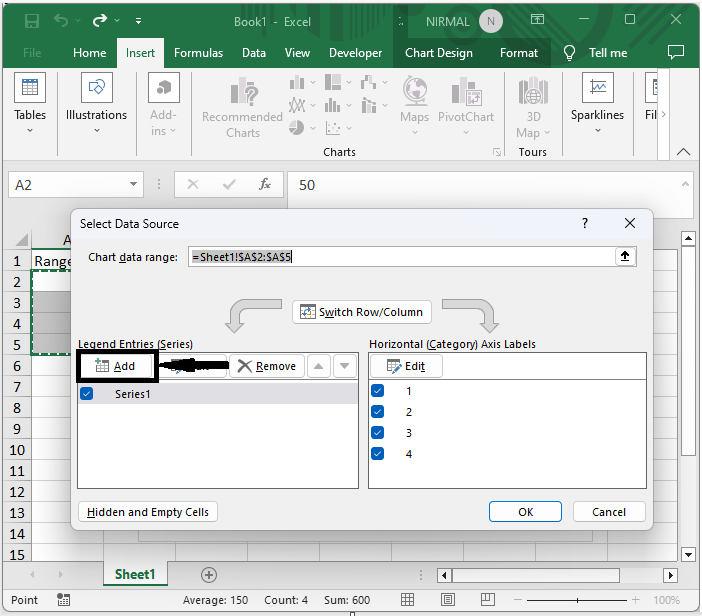
Task: Open the Sparklines ribbon group
Action: (x=597, y=104)
